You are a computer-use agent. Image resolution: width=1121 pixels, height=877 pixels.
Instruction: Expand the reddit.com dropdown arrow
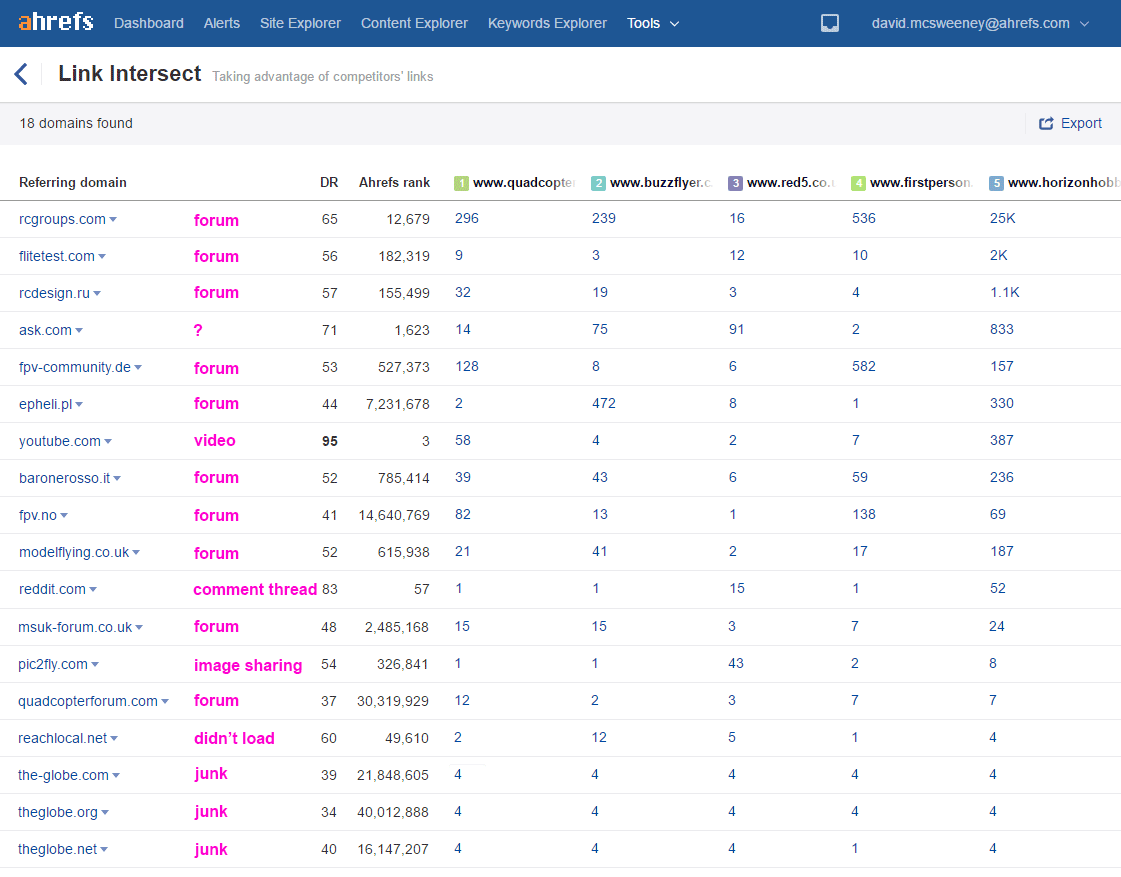pyautogui.click(x=93, y=590)
